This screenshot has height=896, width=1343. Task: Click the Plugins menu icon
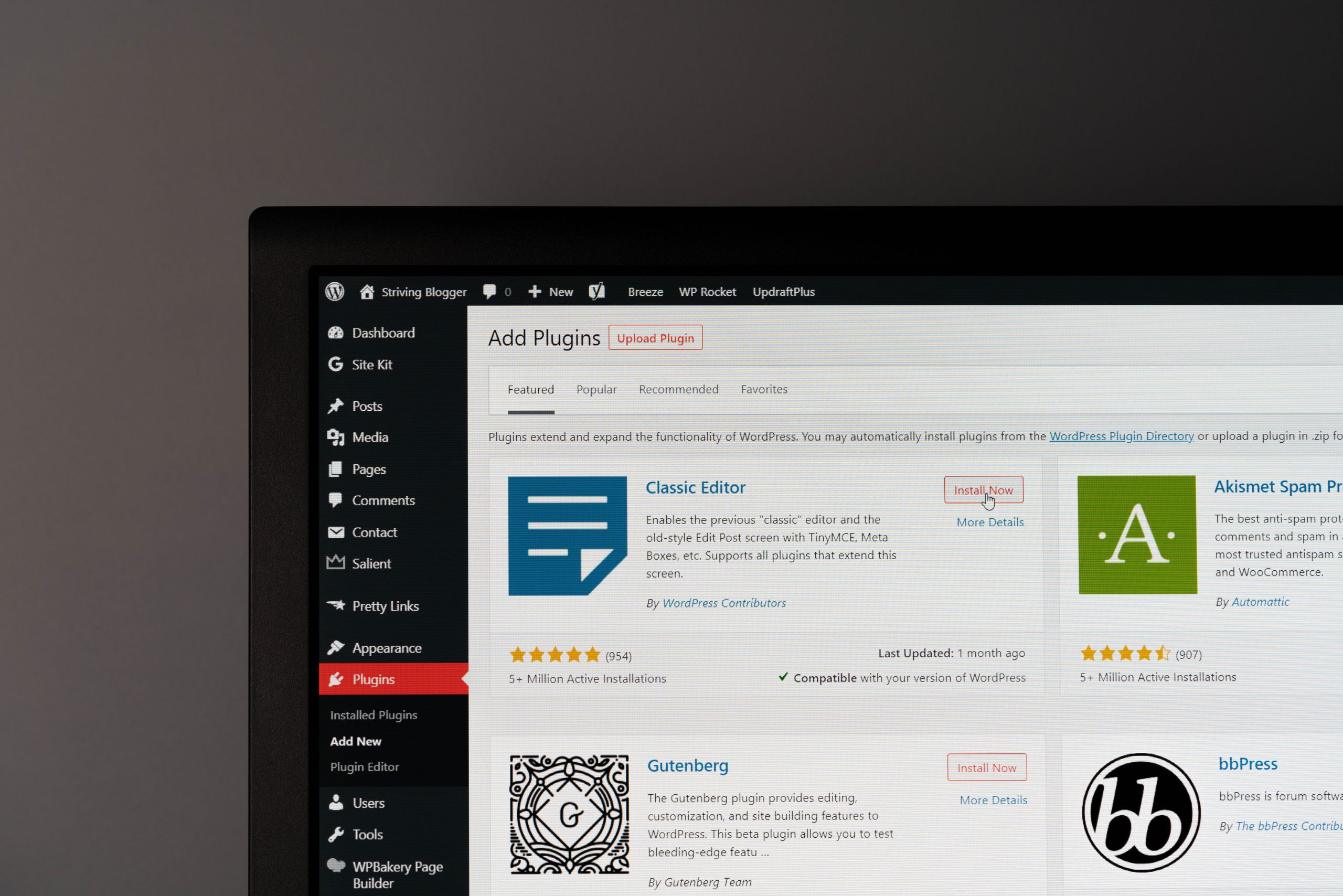point(336,679)
